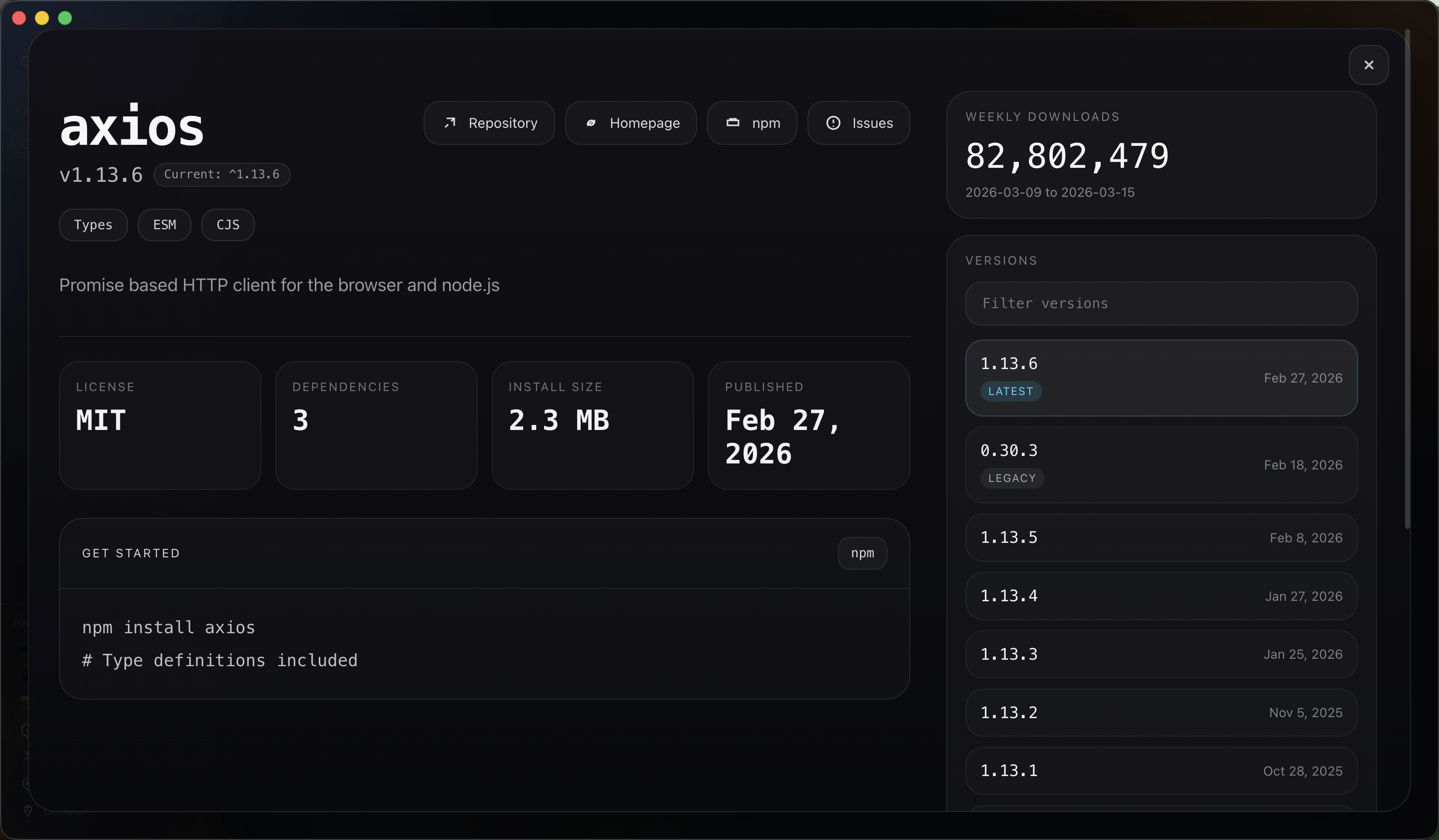
Task: Click the green macOS fullscreen button
Action: pyautogui.click(x=65, y=18)
